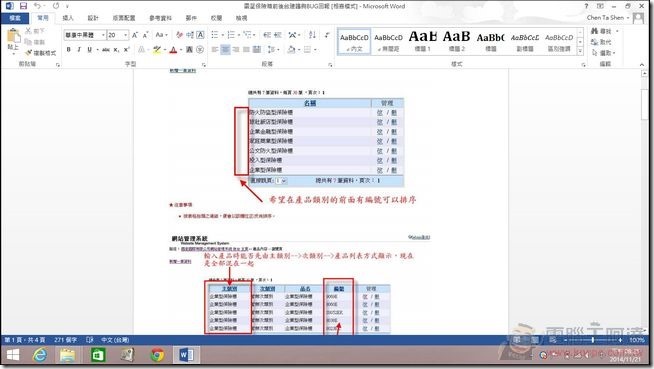Align text left
The height and width of the screenshot is (369, 654).
point(215,50)
